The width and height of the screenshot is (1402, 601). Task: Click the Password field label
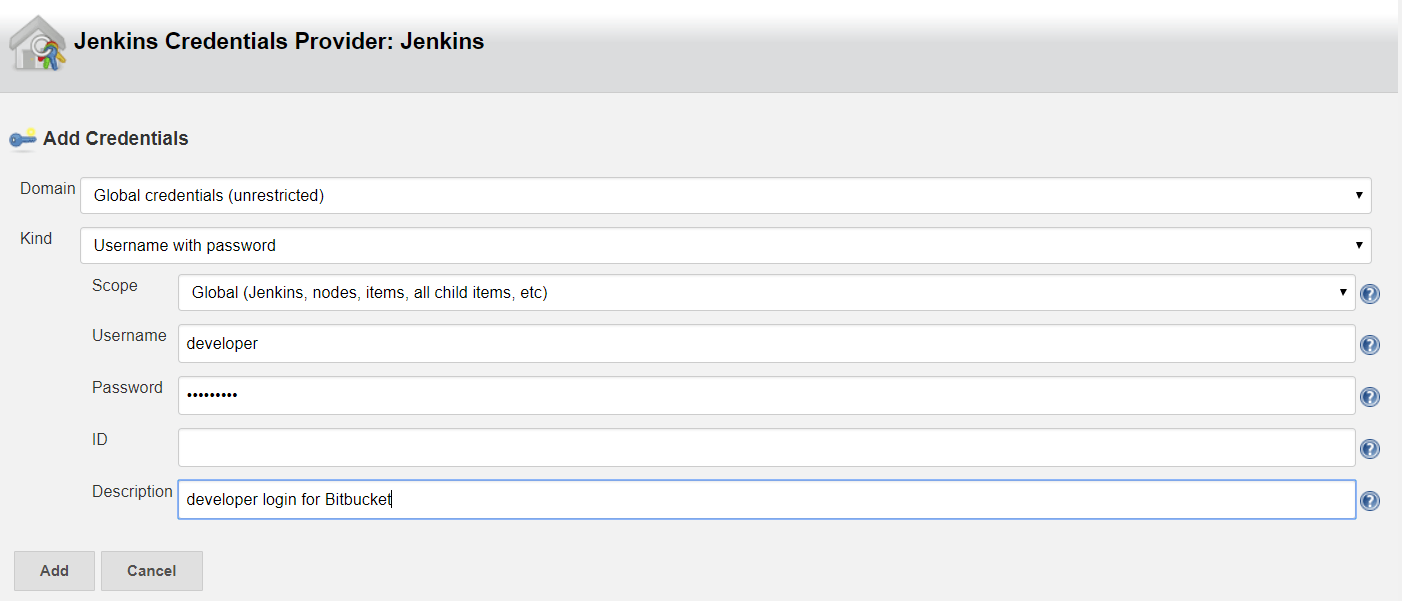[x=127, y=388]
